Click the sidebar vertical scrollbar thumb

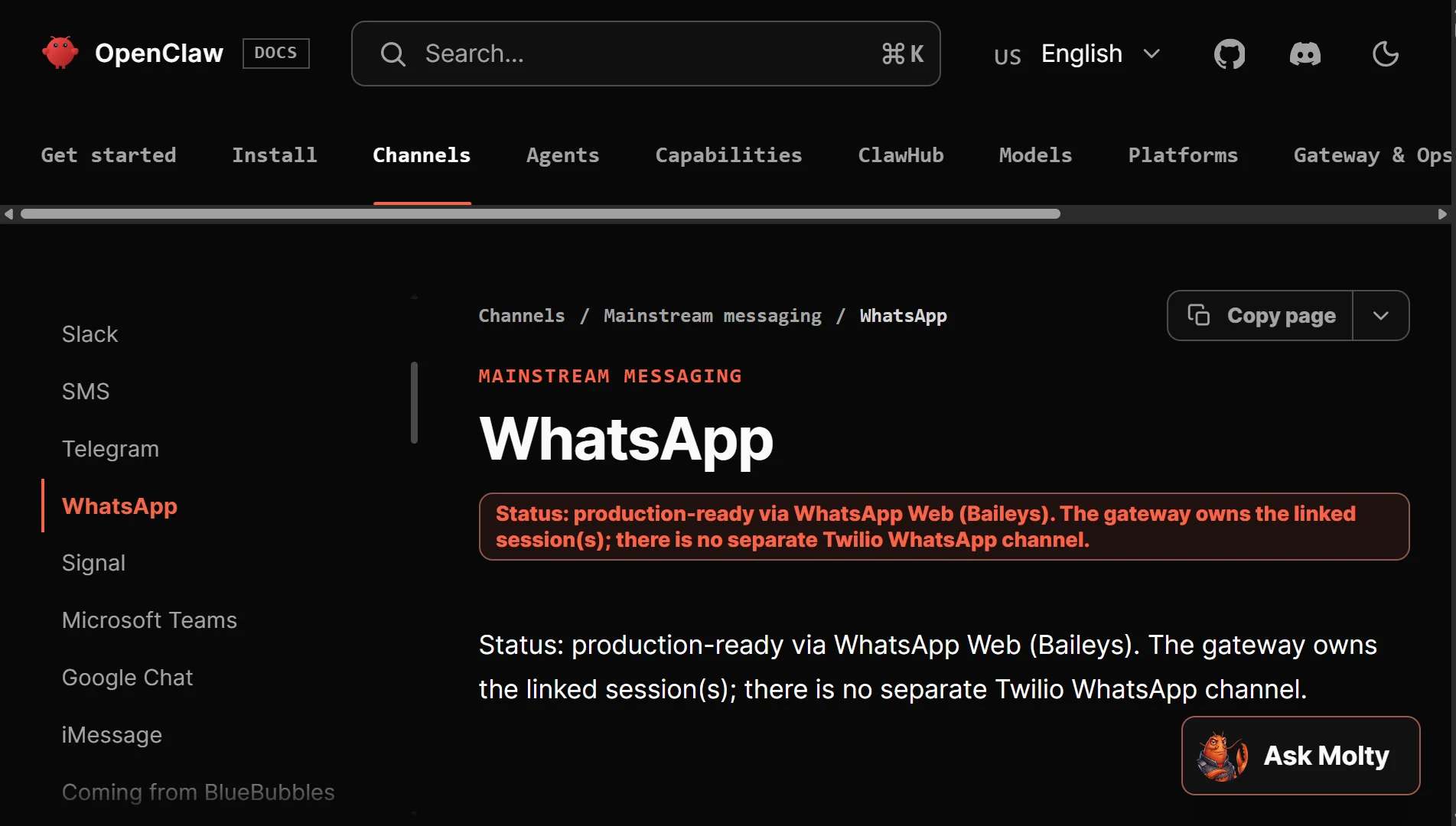click(414, 402)
